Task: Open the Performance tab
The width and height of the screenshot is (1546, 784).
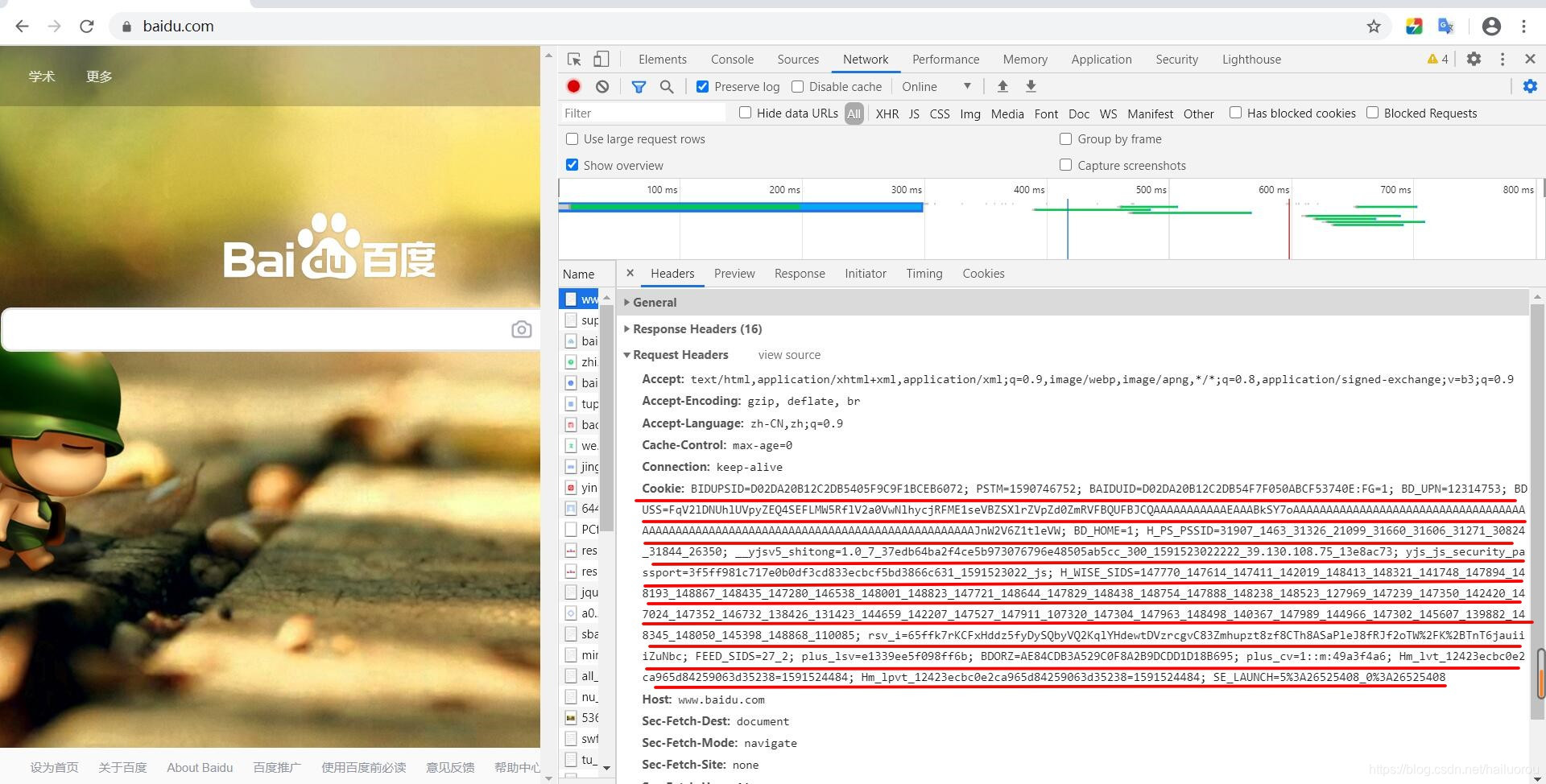Action: 945,59
